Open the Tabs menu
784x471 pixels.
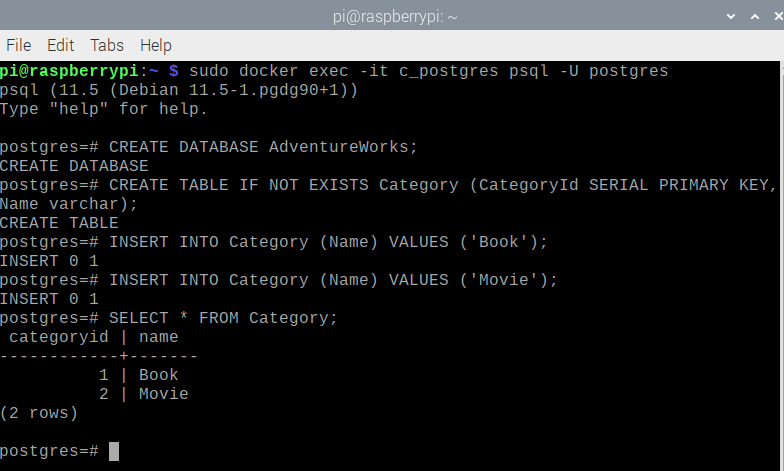pyautogui.click(x=107, y=45)
